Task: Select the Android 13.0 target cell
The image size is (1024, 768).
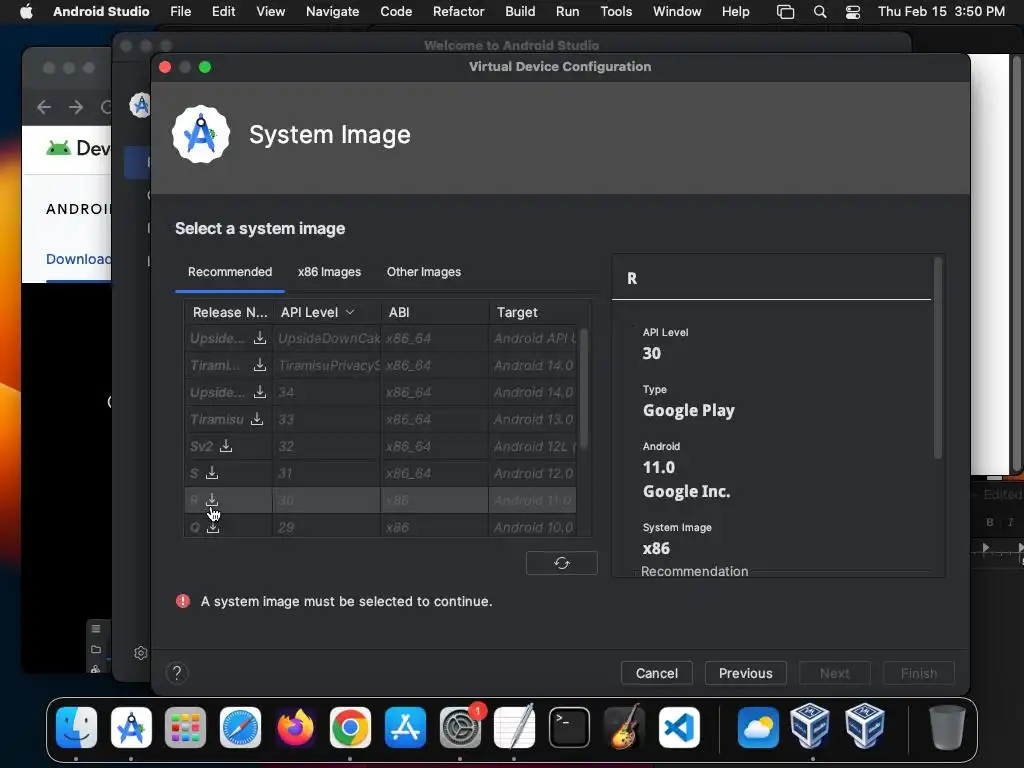Action: click(x=533, y=419)
